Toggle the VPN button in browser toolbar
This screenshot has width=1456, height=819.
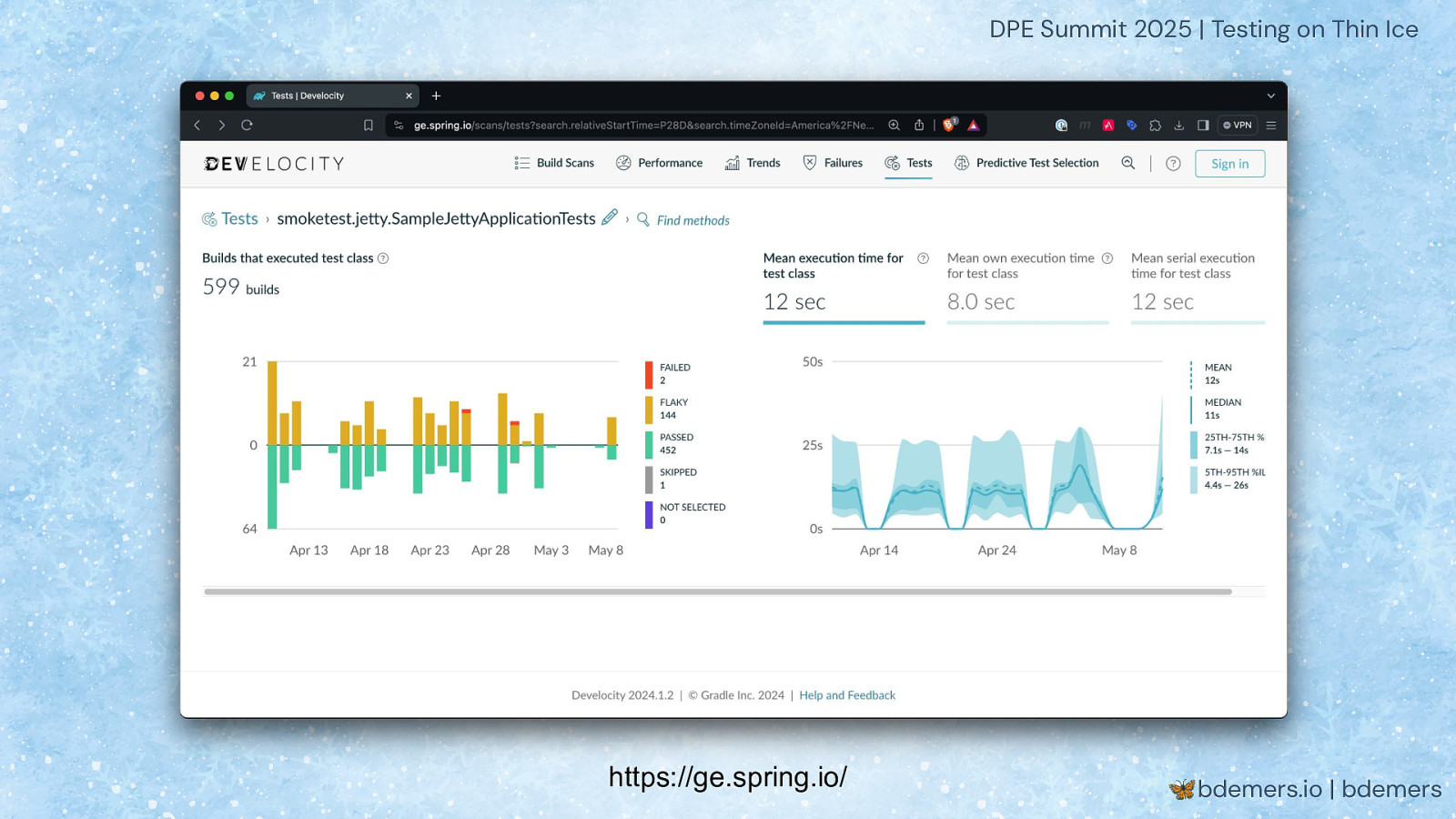pyautogui.click(x=1238, y=126)
